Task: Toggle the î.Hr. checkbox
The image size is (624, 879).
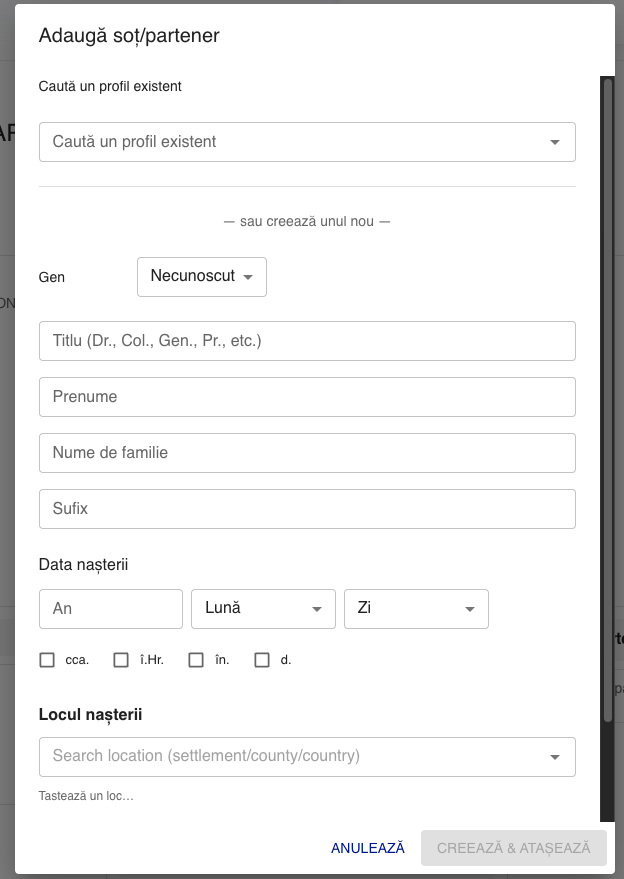Action: tap(121, 660)
